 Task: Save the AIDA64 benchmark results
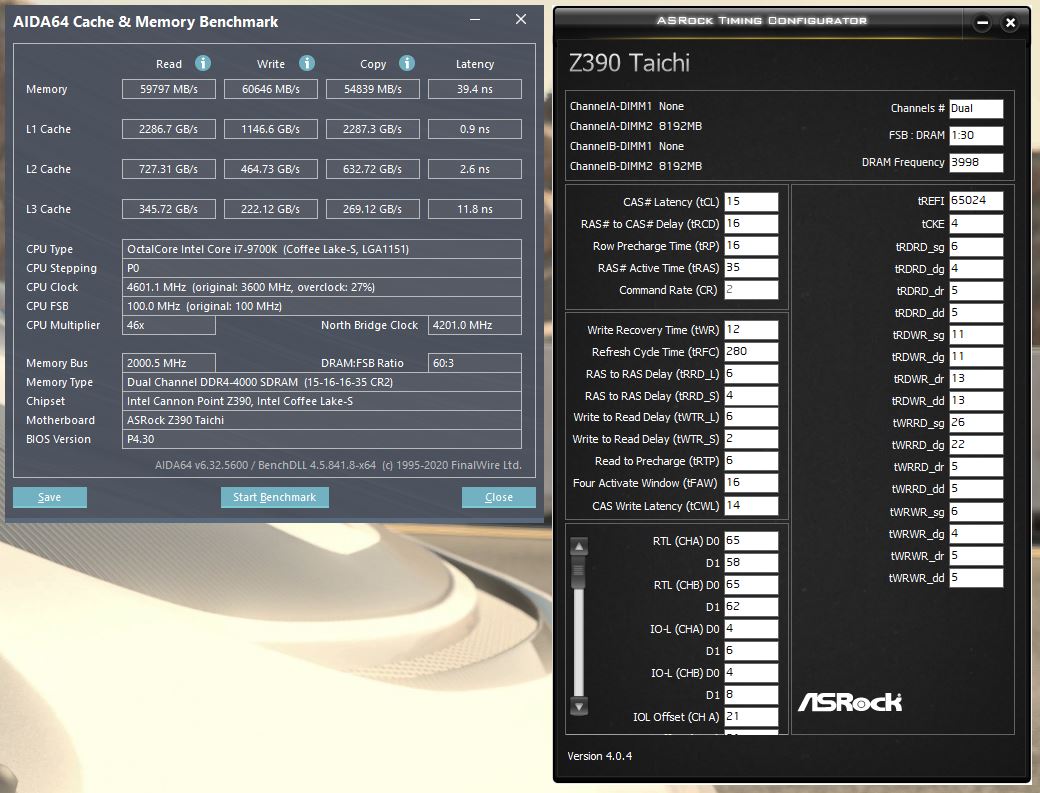[x=50, y=497]
